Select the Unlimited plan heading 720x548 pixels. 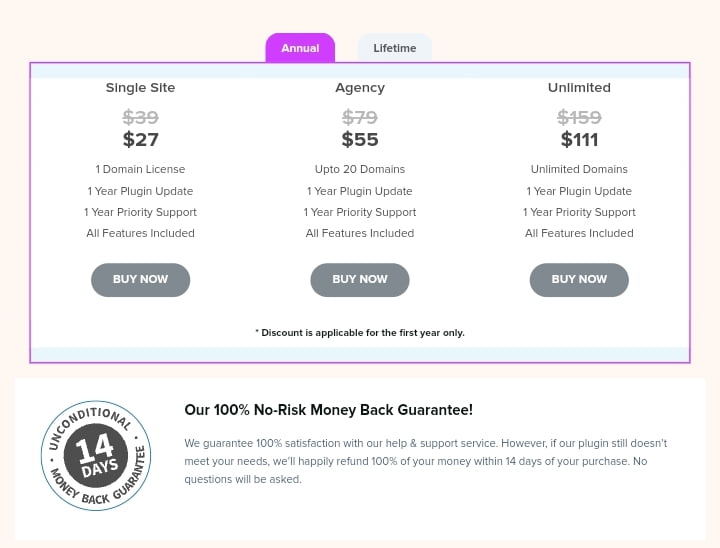coord(579,88)
